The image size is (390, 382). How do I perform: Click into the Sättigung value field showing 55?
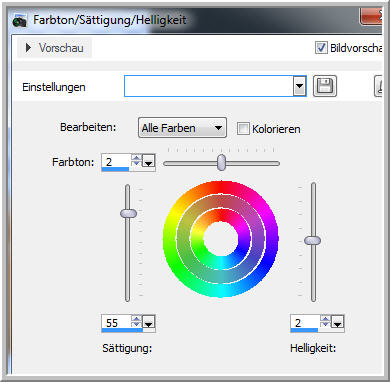tap(116, 322)
